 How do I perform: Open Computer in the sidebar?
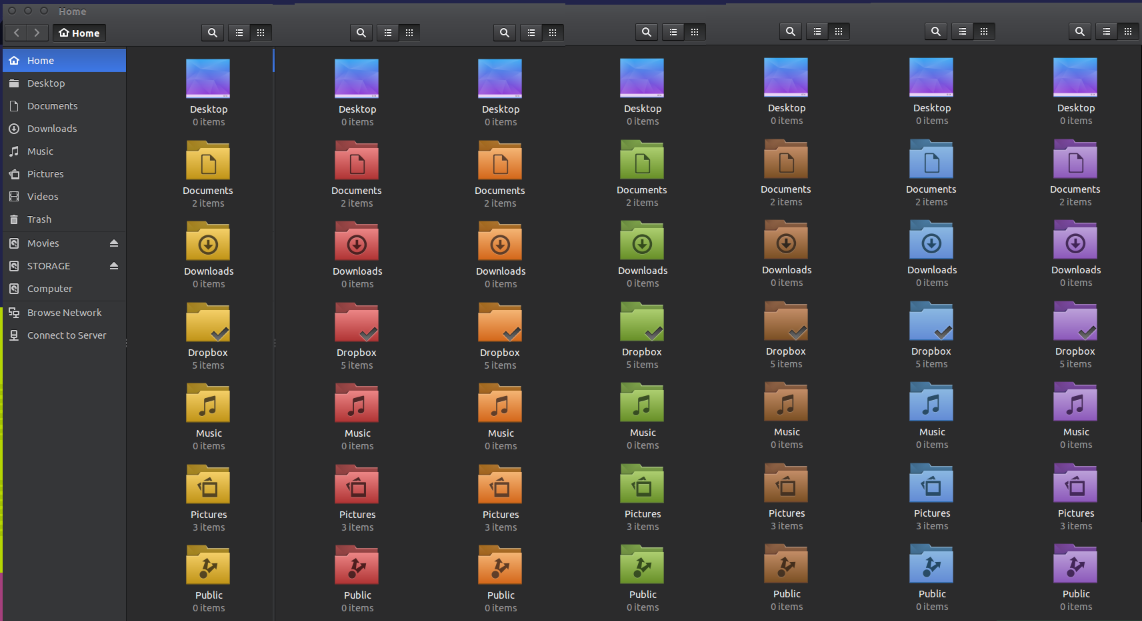64,288
